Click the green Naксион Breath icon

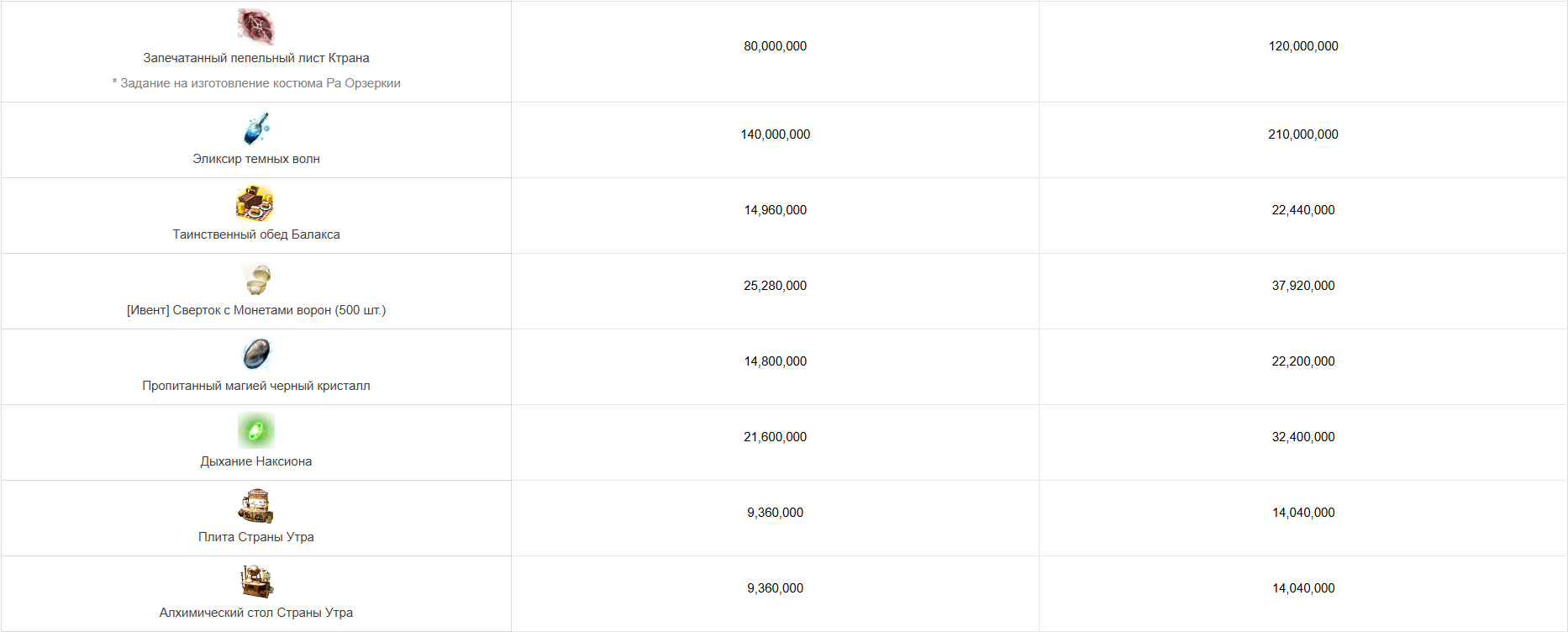(255, 430)
